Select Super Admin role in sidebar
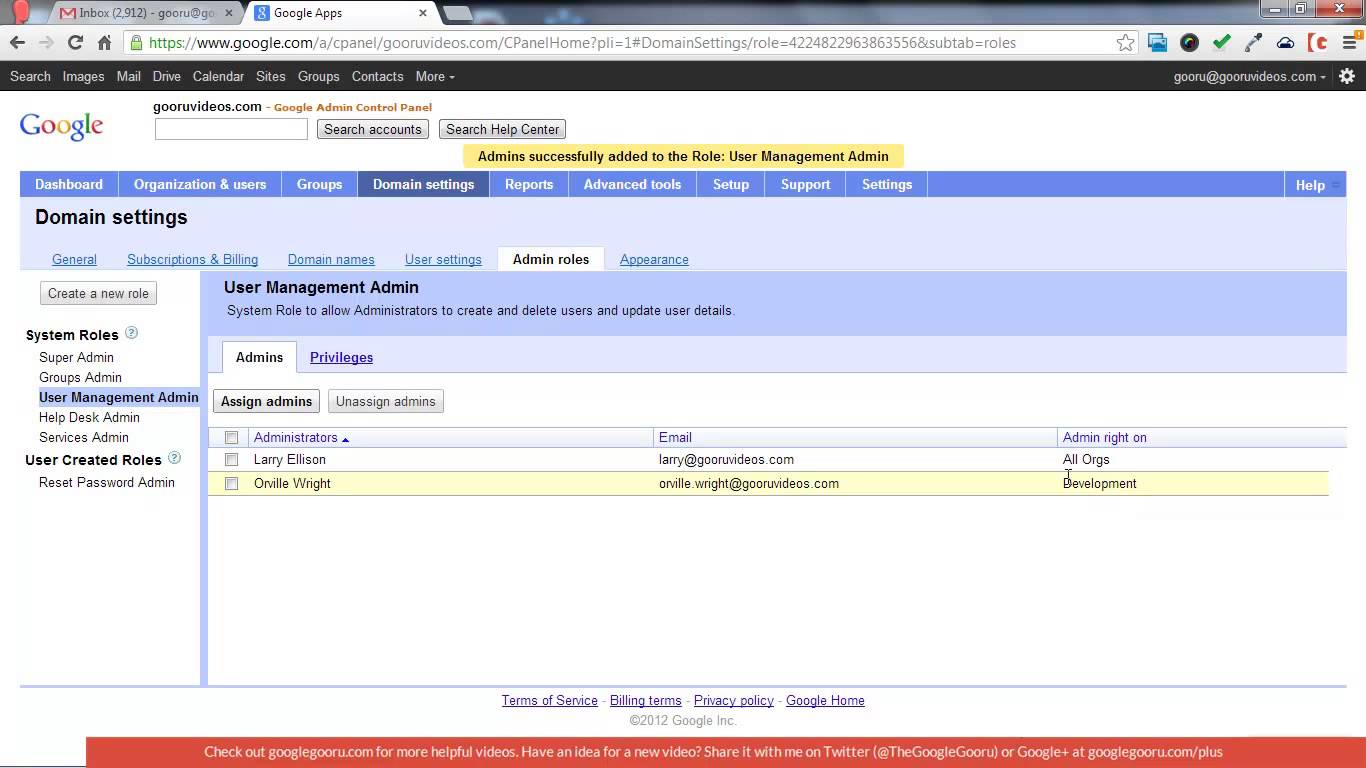Viewport: 1366px width, 768px height. point(76,357)
